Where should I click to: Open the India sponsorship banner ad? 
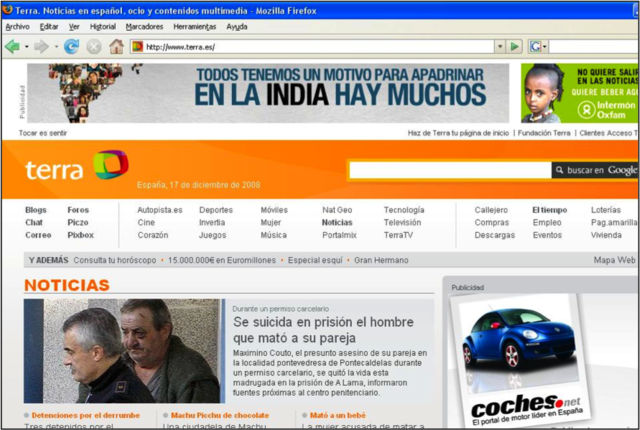click(x=268, y=93)
